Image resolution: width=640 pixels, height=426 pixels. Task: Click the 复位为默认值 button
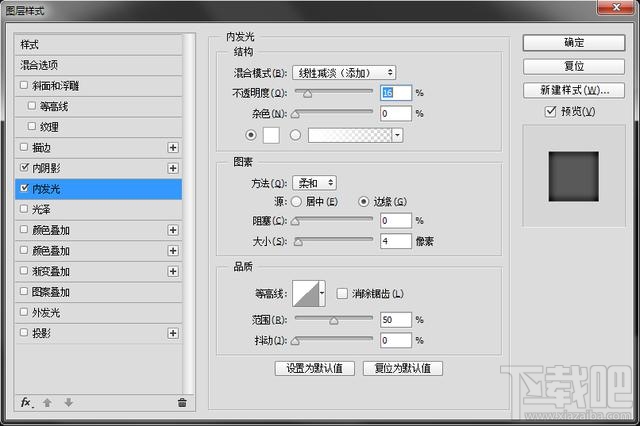coord(403,368)
